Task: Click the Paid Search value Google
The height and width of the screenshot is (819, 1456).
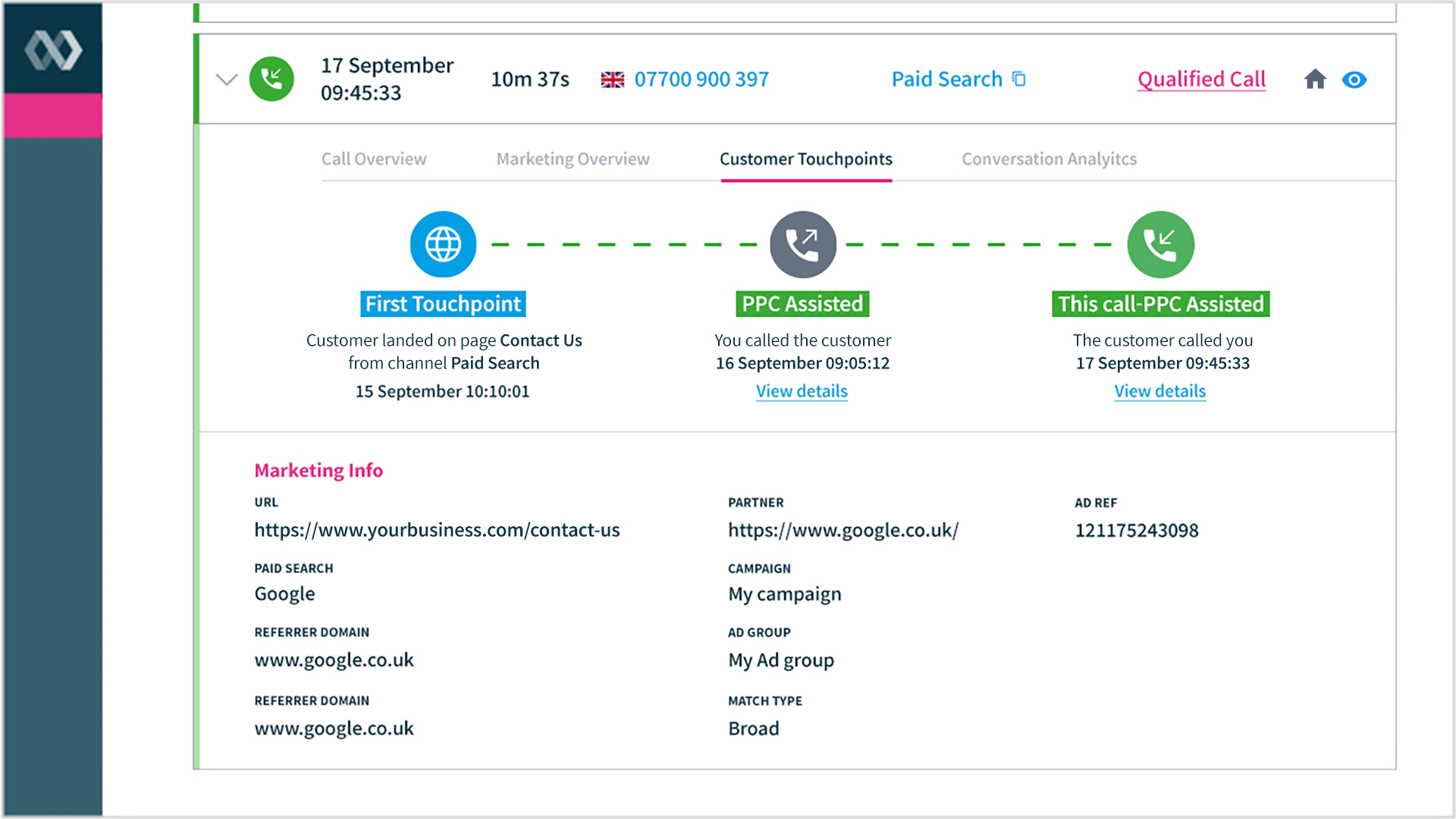Action: (284, 594)
